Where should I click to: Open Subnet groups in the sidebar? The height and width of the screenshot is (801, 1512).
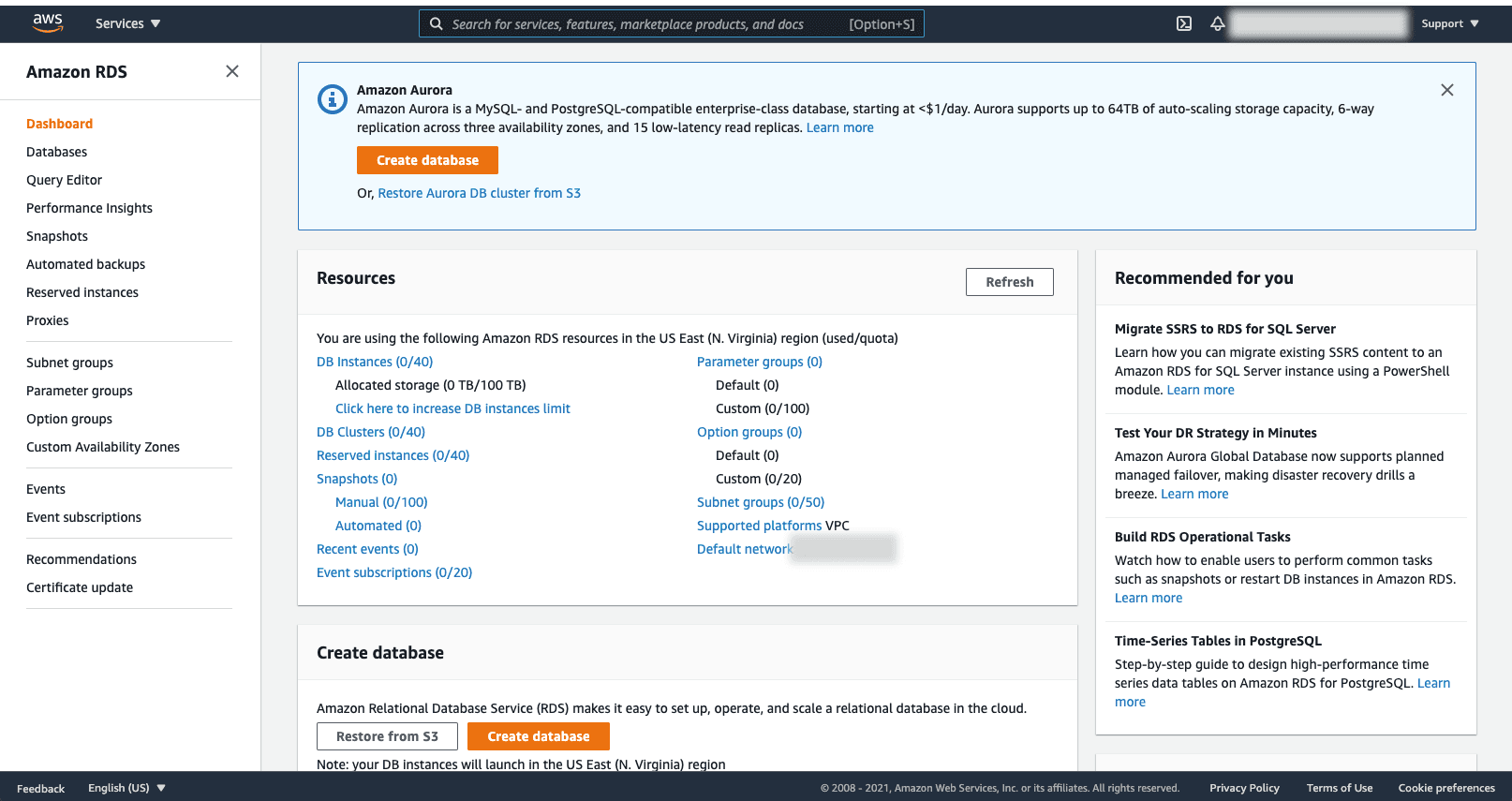pyautogui.click(x=69, y=363)
